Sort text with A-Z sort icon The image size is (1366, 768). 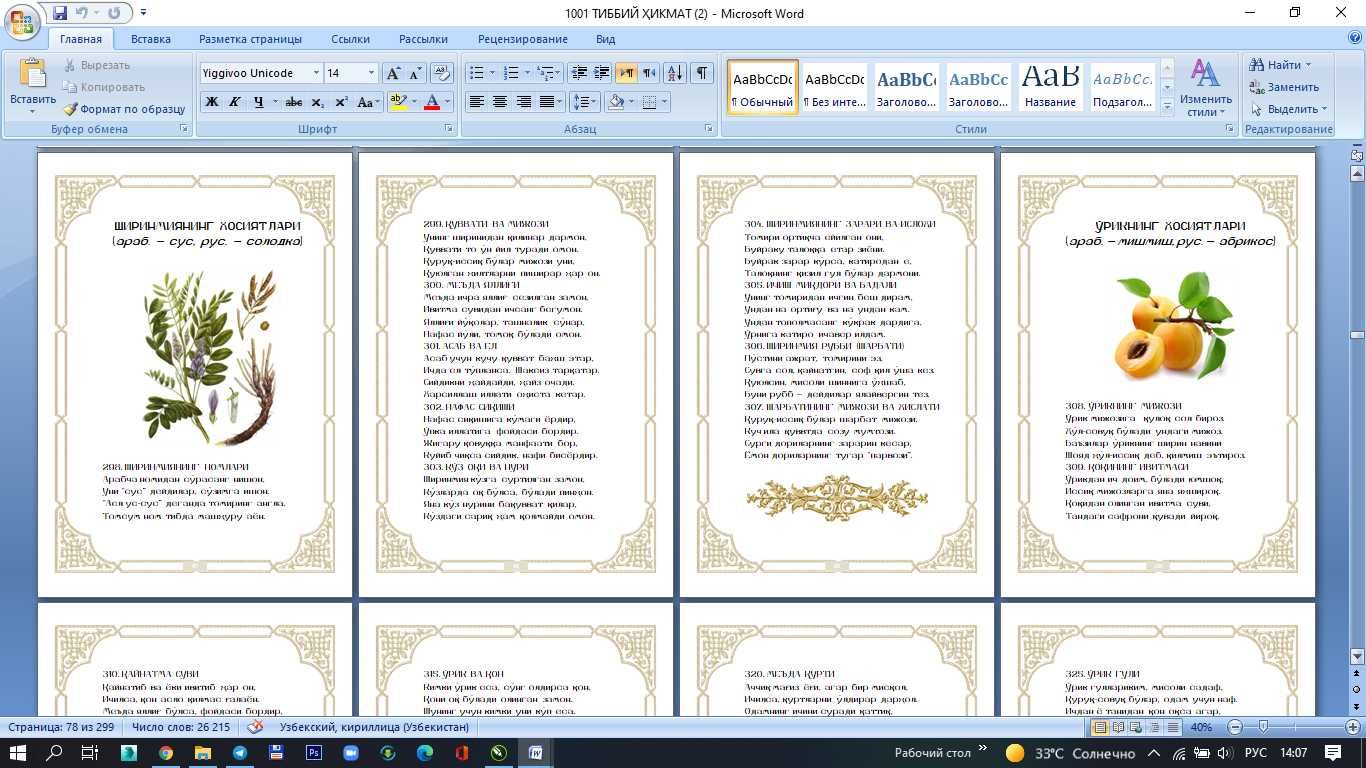pyautogui.click(x=675, y=73)
